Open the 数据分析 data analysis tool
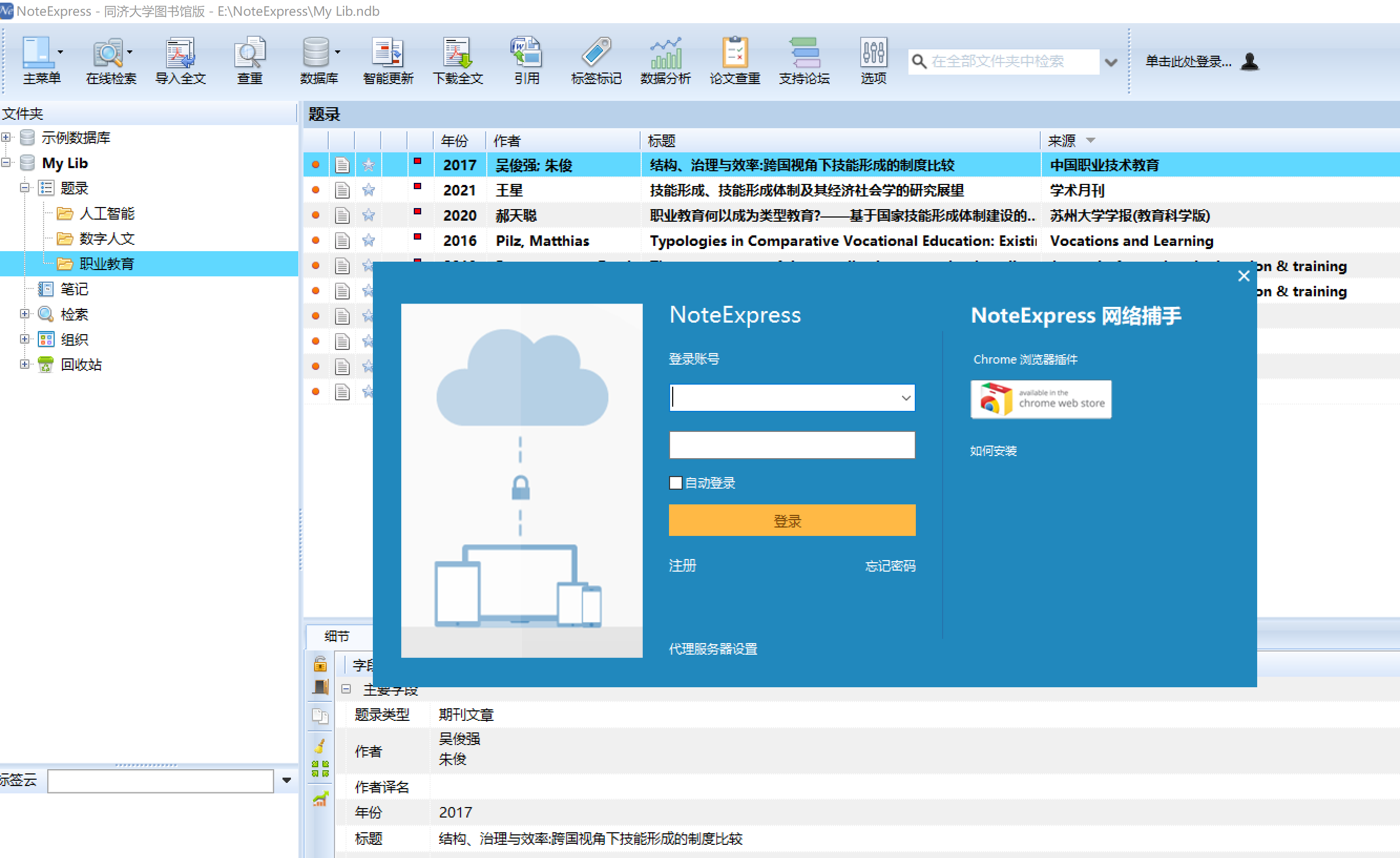Screen dimensions: 1400x858 (665, 53)
